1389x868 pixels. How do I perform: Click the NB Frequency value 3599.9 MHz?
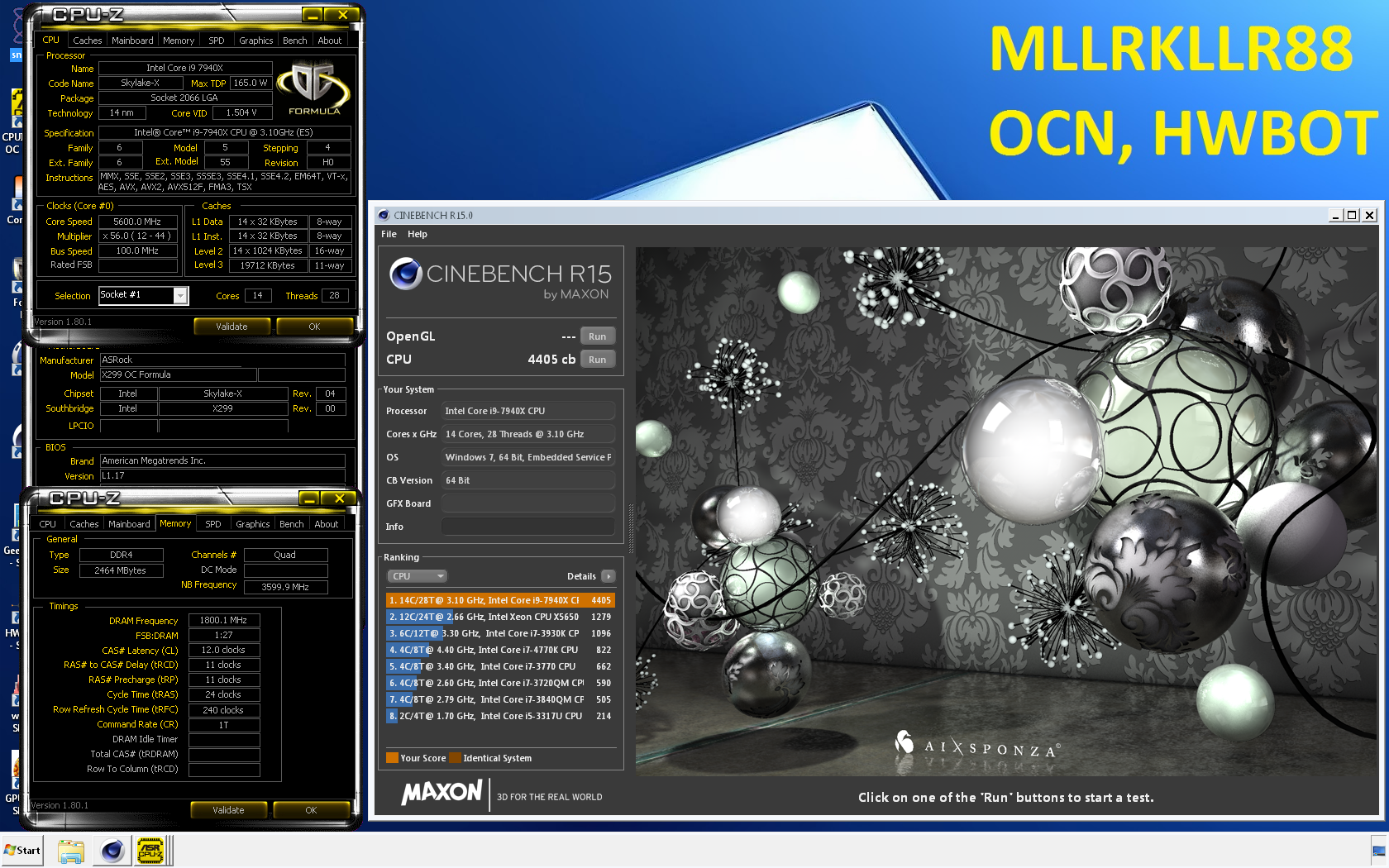pyautogui.click(x=285, y=587)
